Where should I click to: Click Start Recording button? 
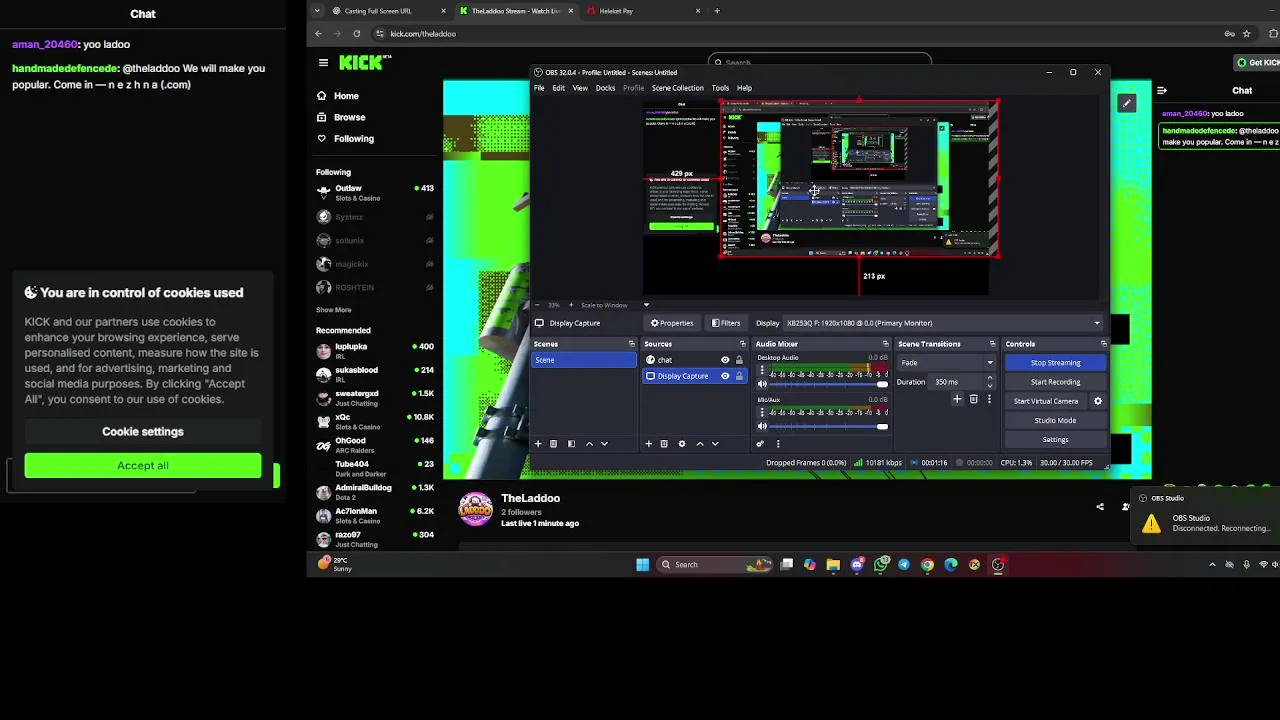tap(1055, 382)
